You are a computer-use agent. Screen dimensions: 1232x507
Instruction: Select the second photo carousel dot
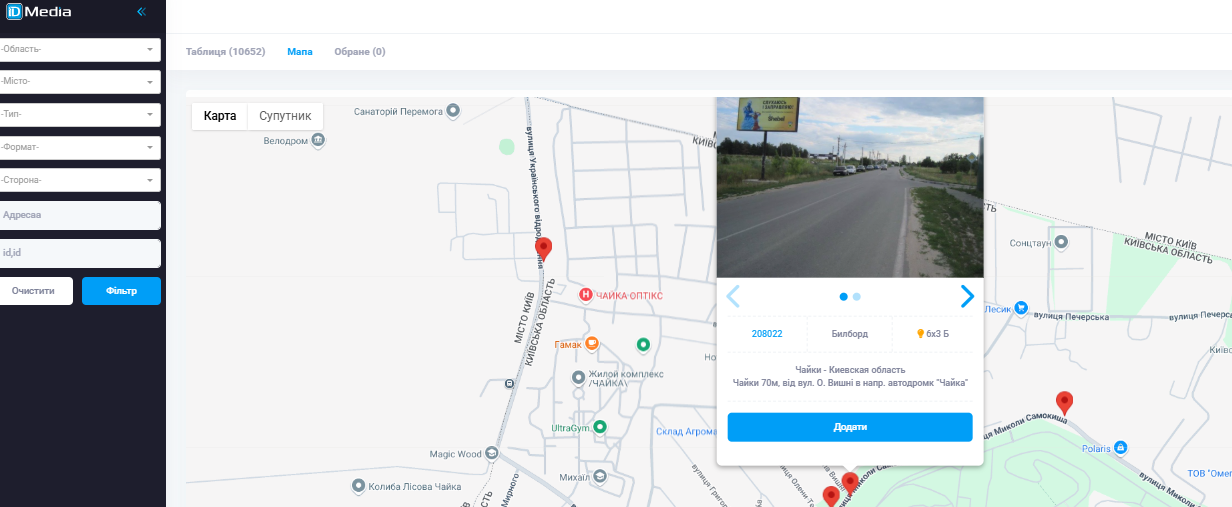(857, 296)
